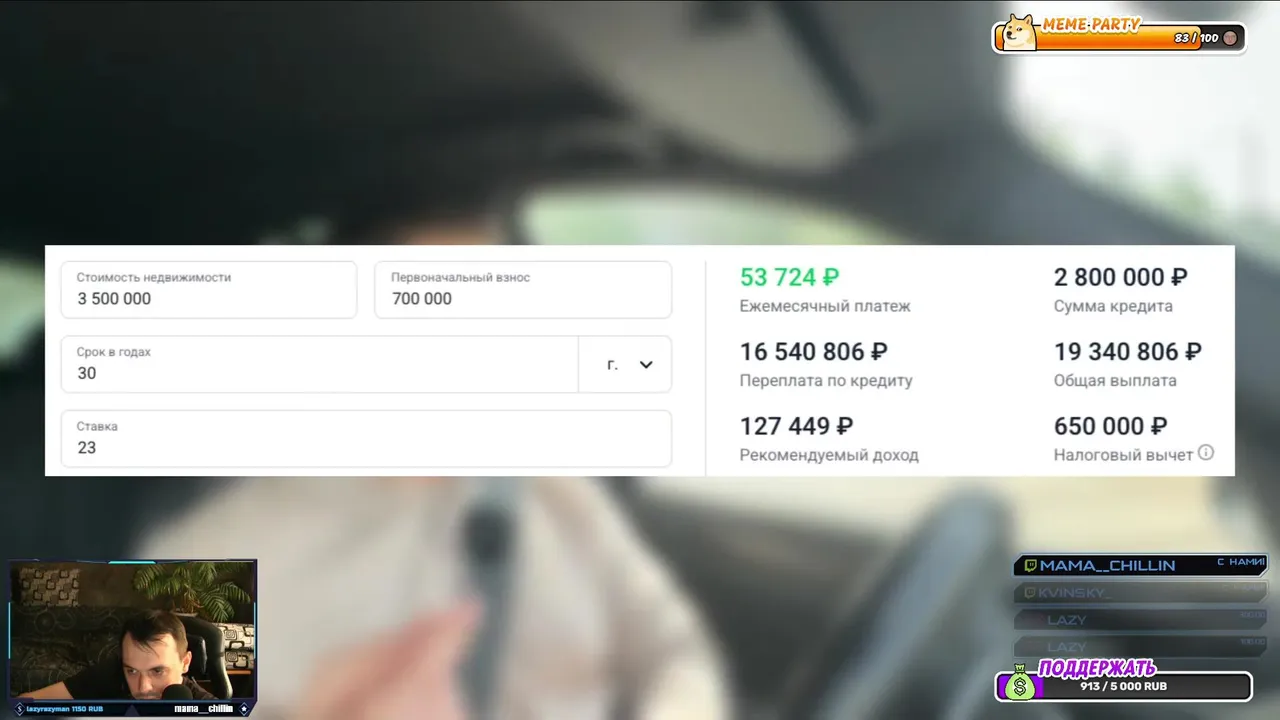Click the Meme Party progress bar
This screenshot has width=1280, height=720.
click(x=1120, y=37)
